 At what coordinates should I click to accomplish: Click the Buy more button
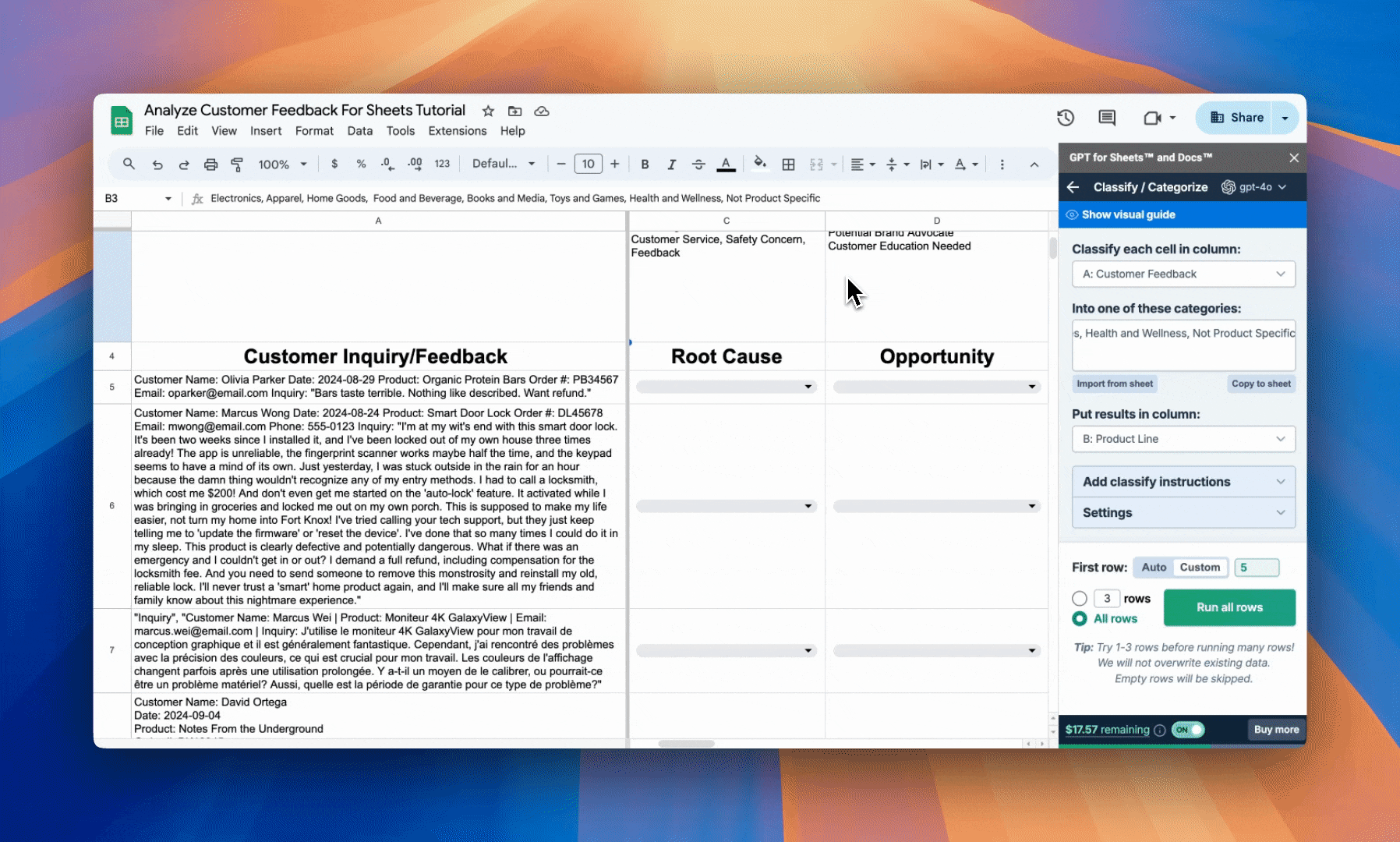pos(1276,730)
